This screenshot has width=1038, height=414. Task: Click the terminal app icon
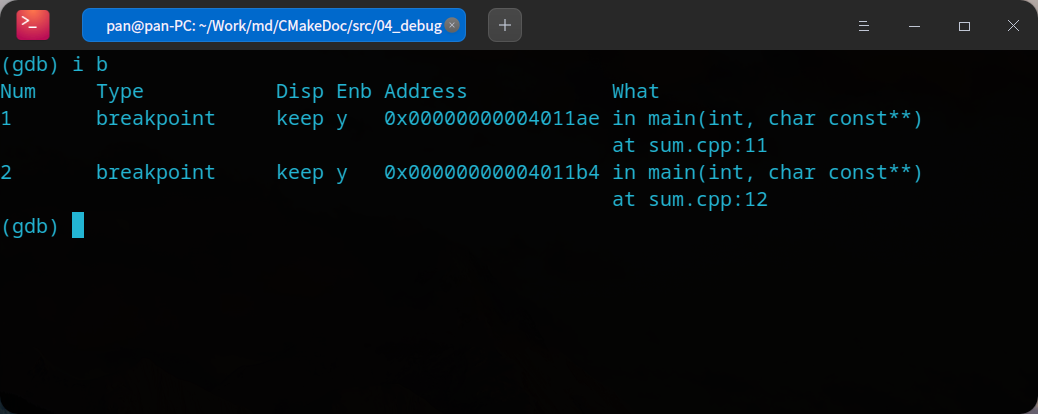(x=32, y=25)
